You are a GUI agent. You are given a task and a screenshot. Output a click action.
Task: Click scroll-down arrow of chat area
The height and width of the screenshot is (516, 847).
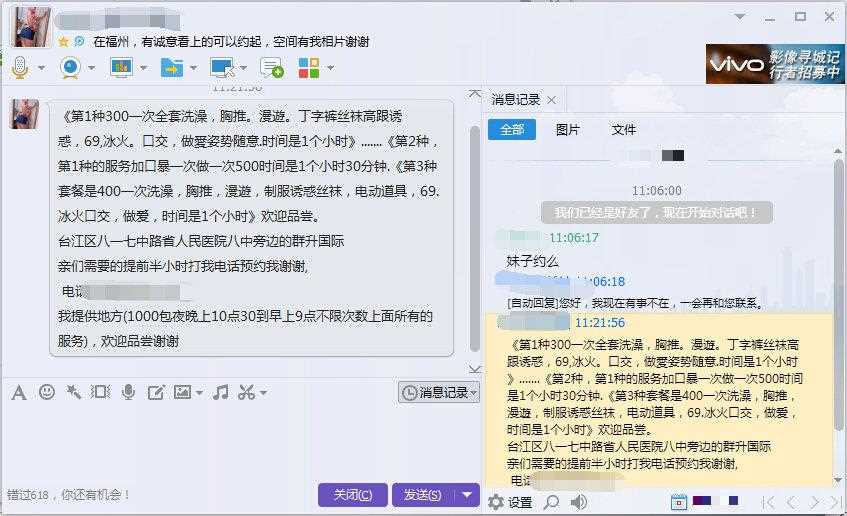coord(475,369)
